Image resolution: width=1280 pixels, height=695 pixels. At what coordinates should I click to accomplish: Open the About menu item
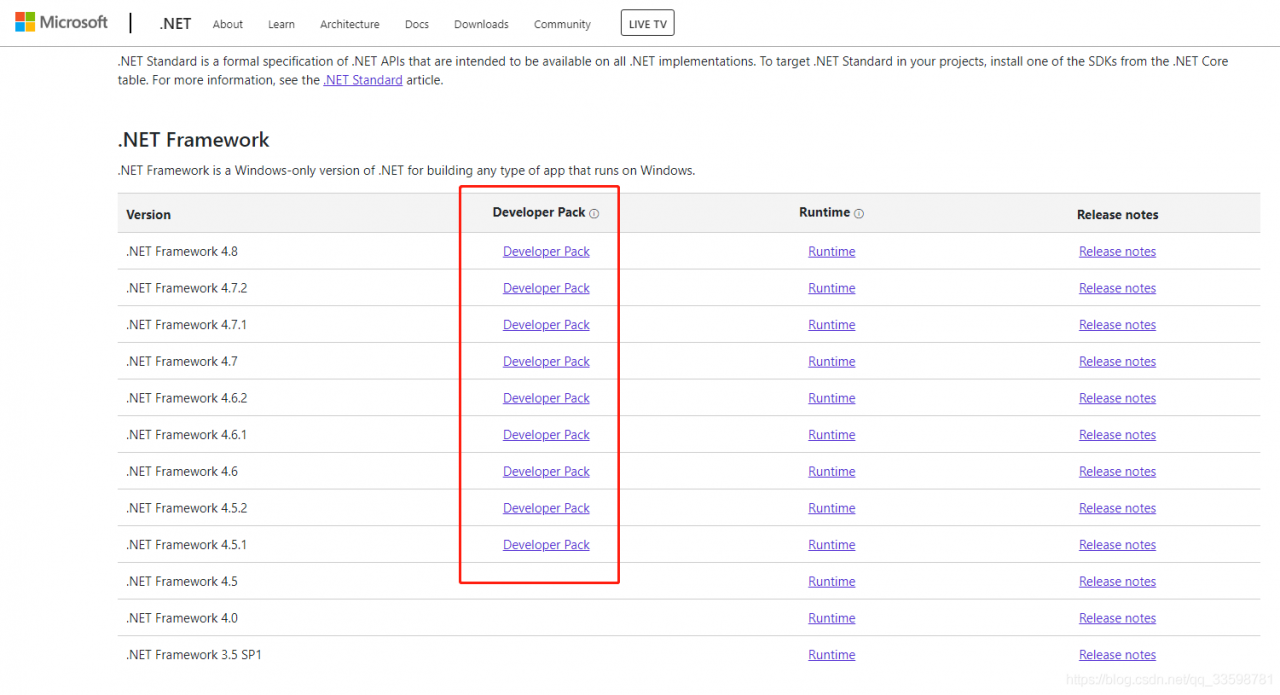coord(228,24)
